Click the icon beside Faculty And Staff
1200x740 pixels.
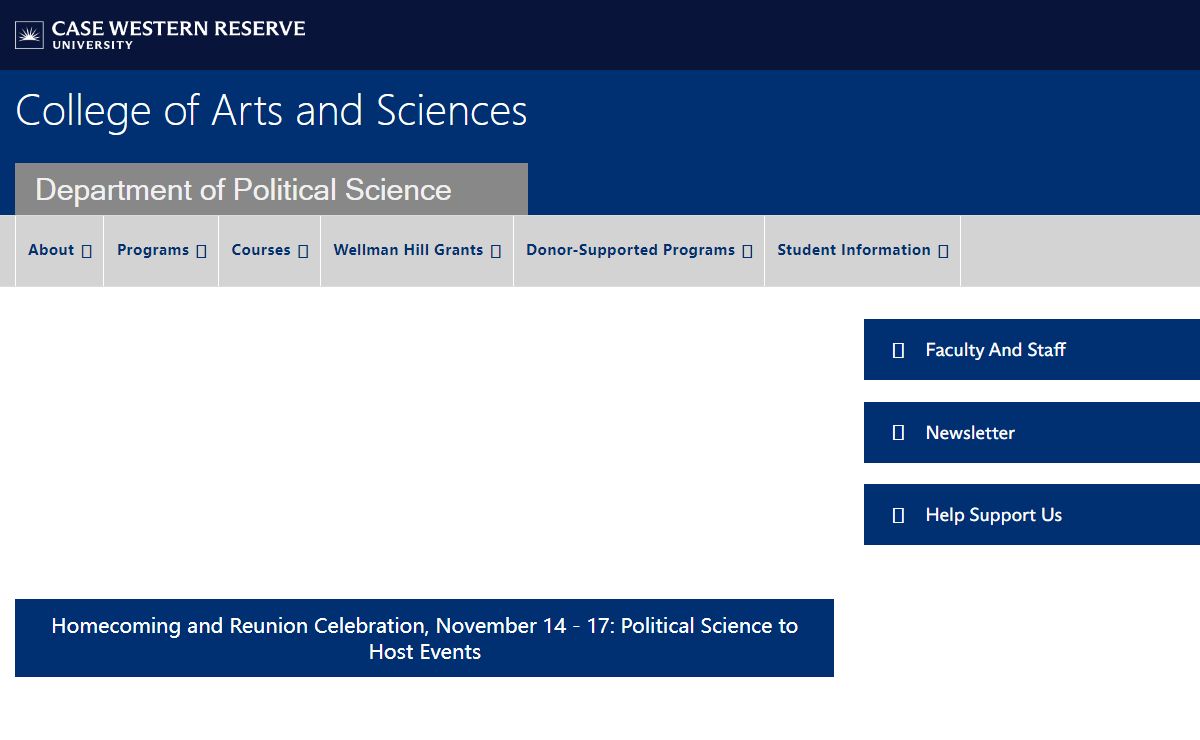(x=898, y=350)
